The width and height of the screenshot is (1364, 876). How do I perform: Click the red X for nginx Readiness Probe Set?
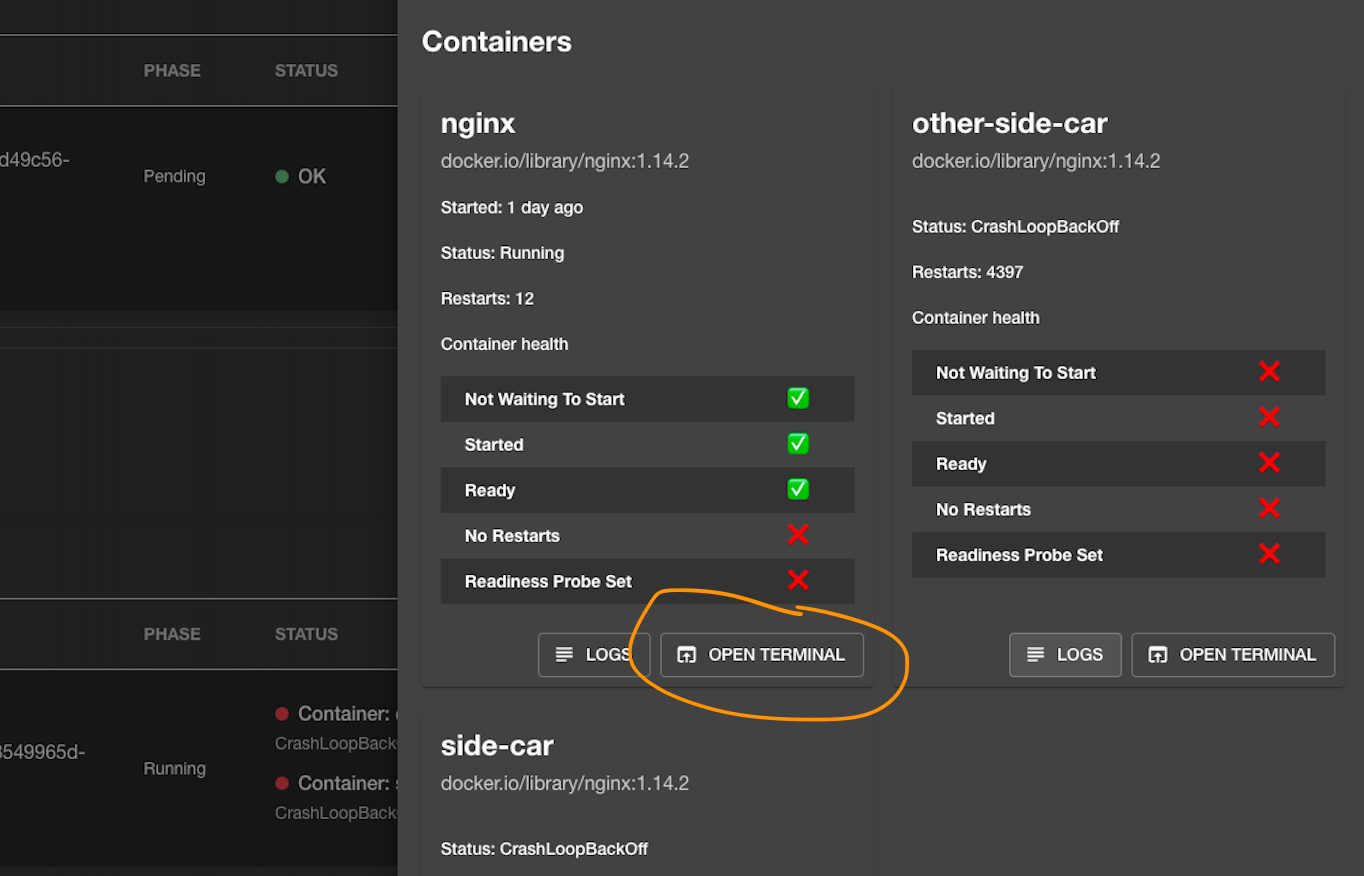pyautogui.click(x=798, y=580)
